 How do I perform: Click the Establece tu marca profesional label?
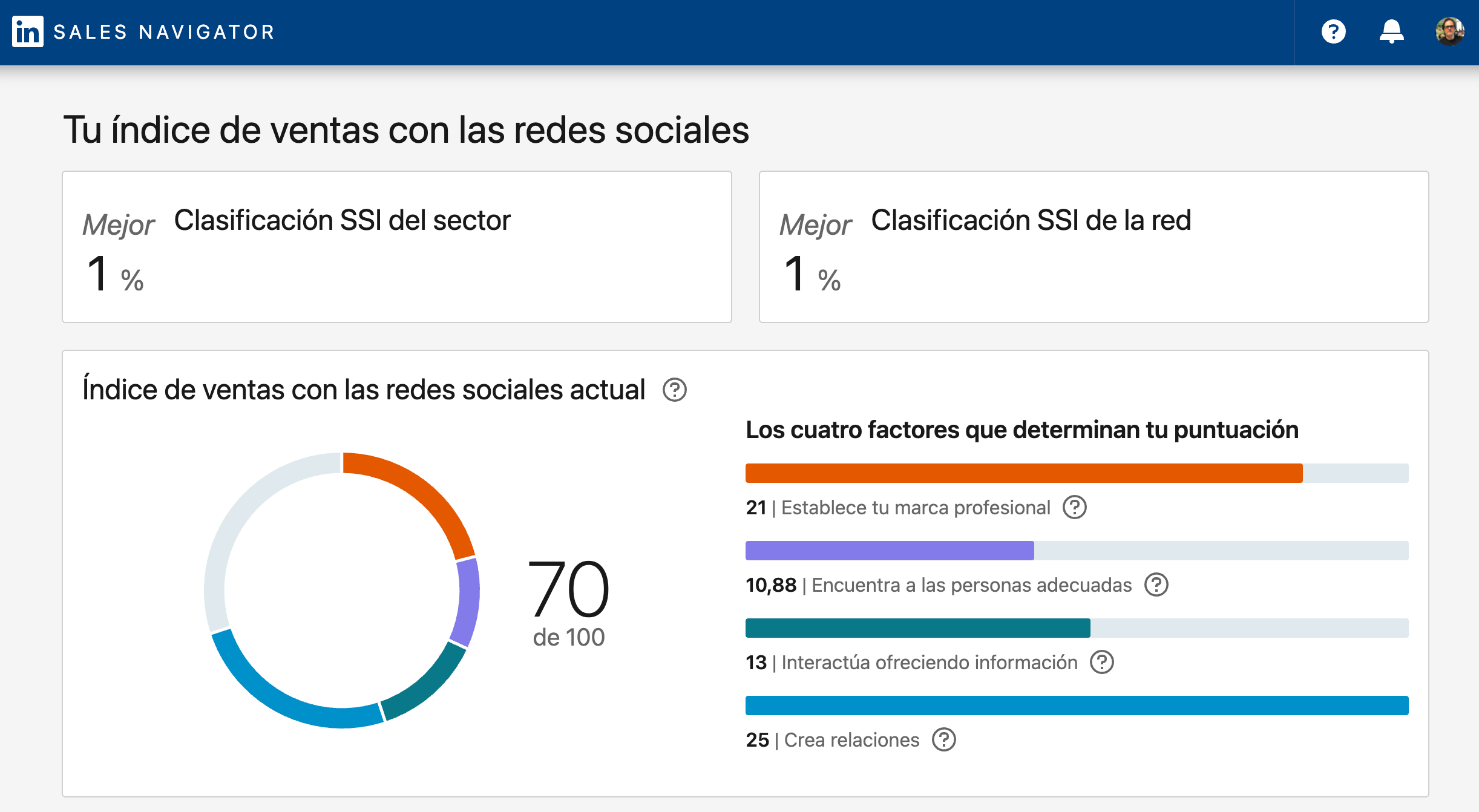point(916,508)
